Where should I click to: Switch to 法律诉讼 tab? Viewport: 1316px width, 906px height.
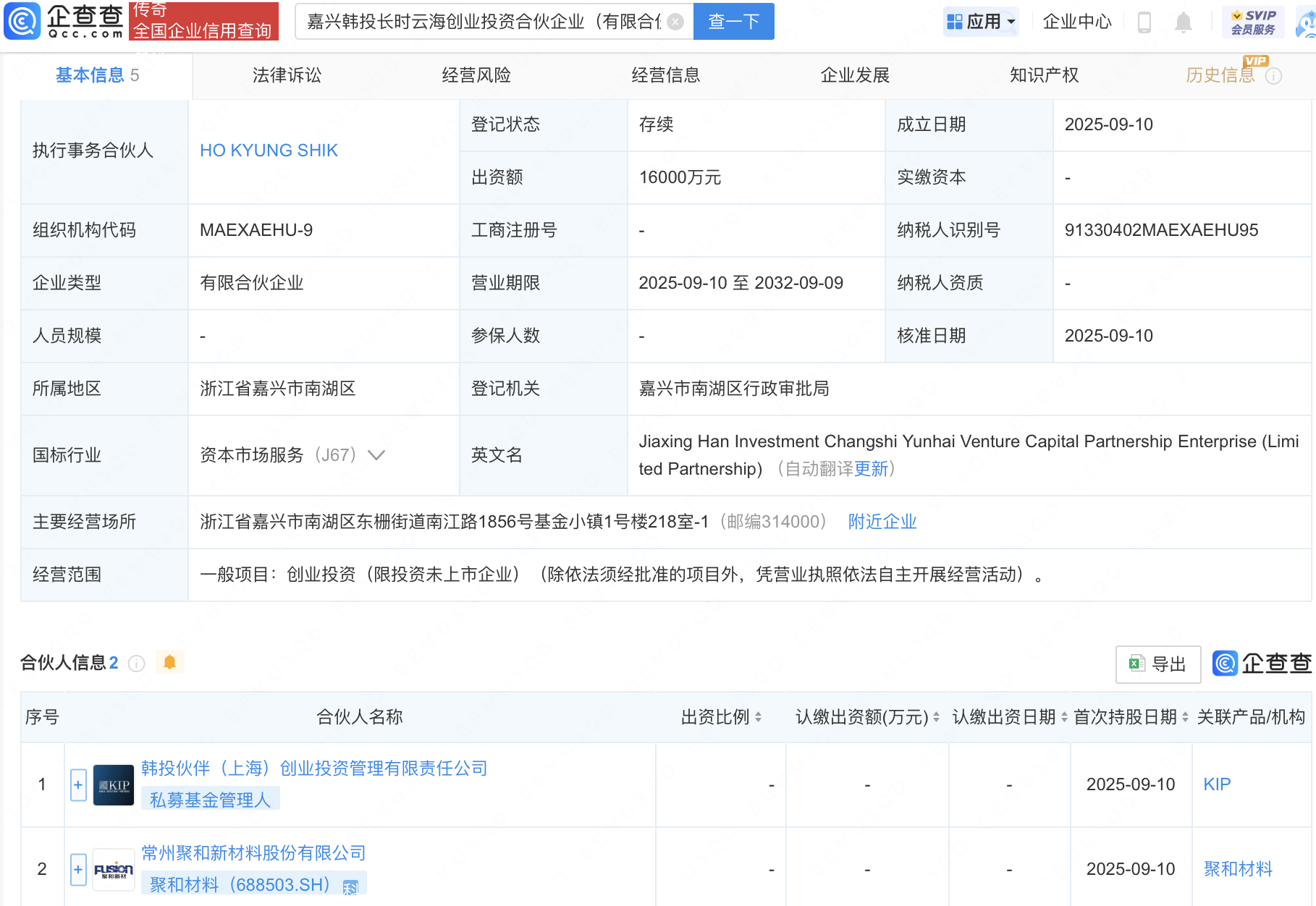click(x=287, y=75)
